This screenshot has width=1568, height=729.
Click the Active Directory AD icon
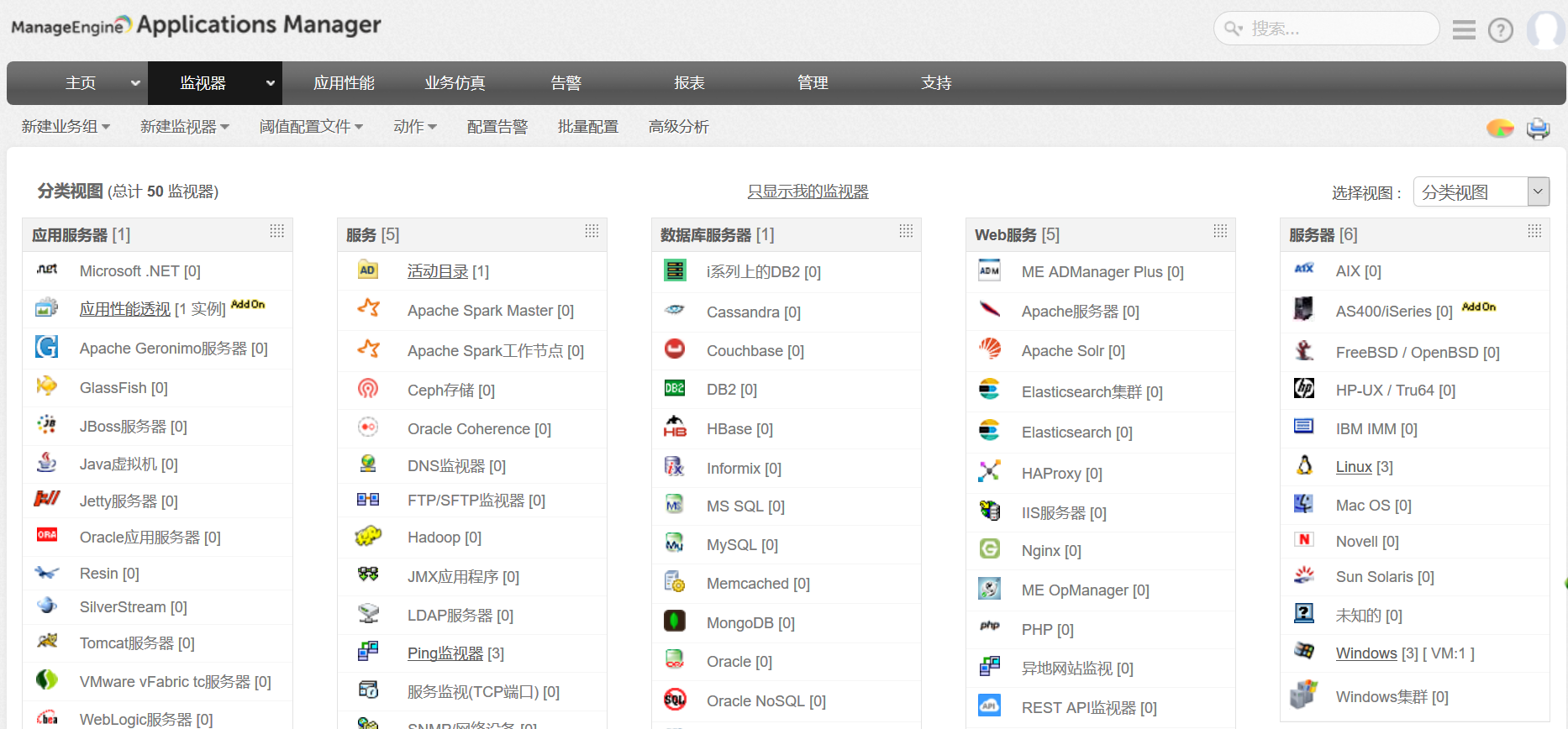pos(368,270)
